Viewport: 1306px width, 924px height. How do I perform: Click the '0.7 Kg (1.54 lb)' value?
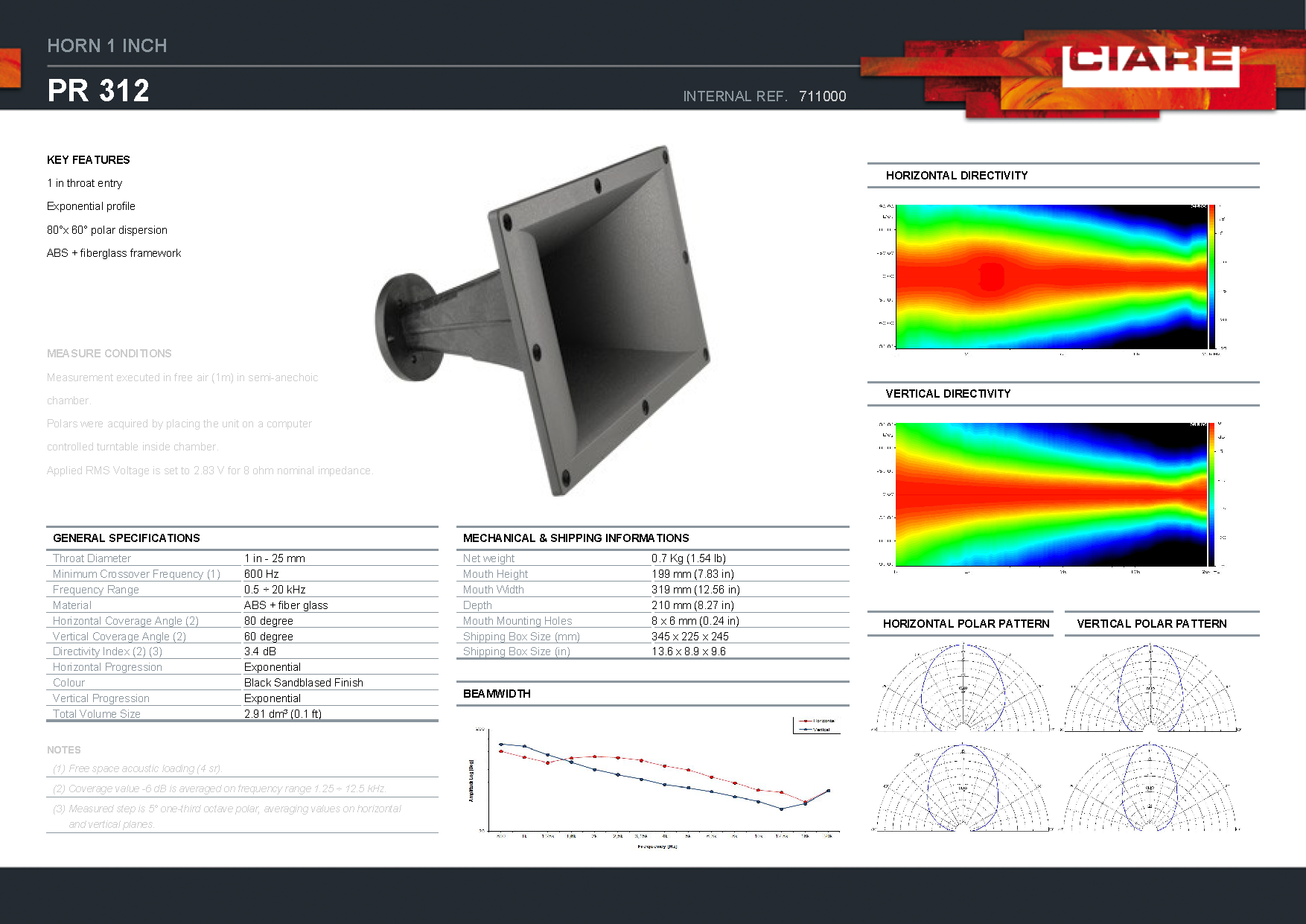tap(689, 558)
